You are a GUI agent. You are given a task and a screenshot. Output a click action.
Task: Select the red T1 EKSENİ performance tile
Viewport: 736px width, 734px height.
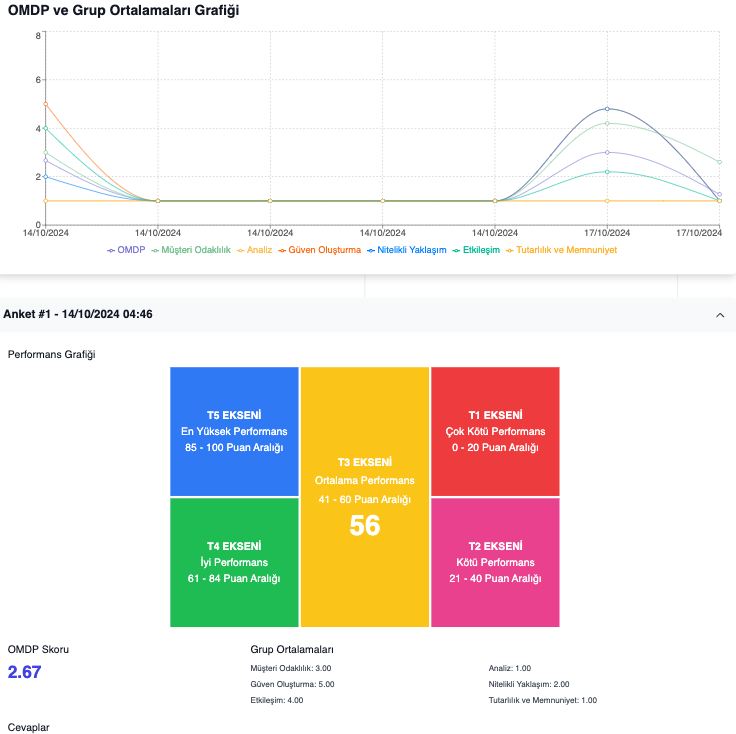click(x=495, y=431)
